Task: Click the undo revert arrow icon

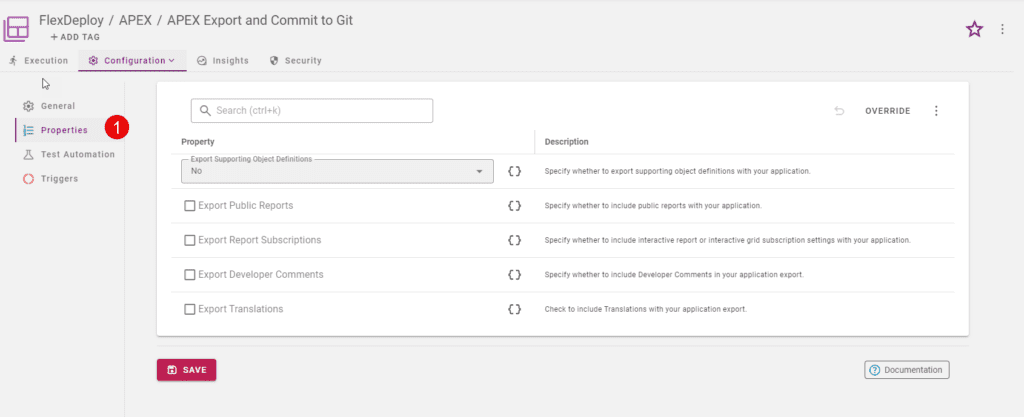Action: [839, 111]
